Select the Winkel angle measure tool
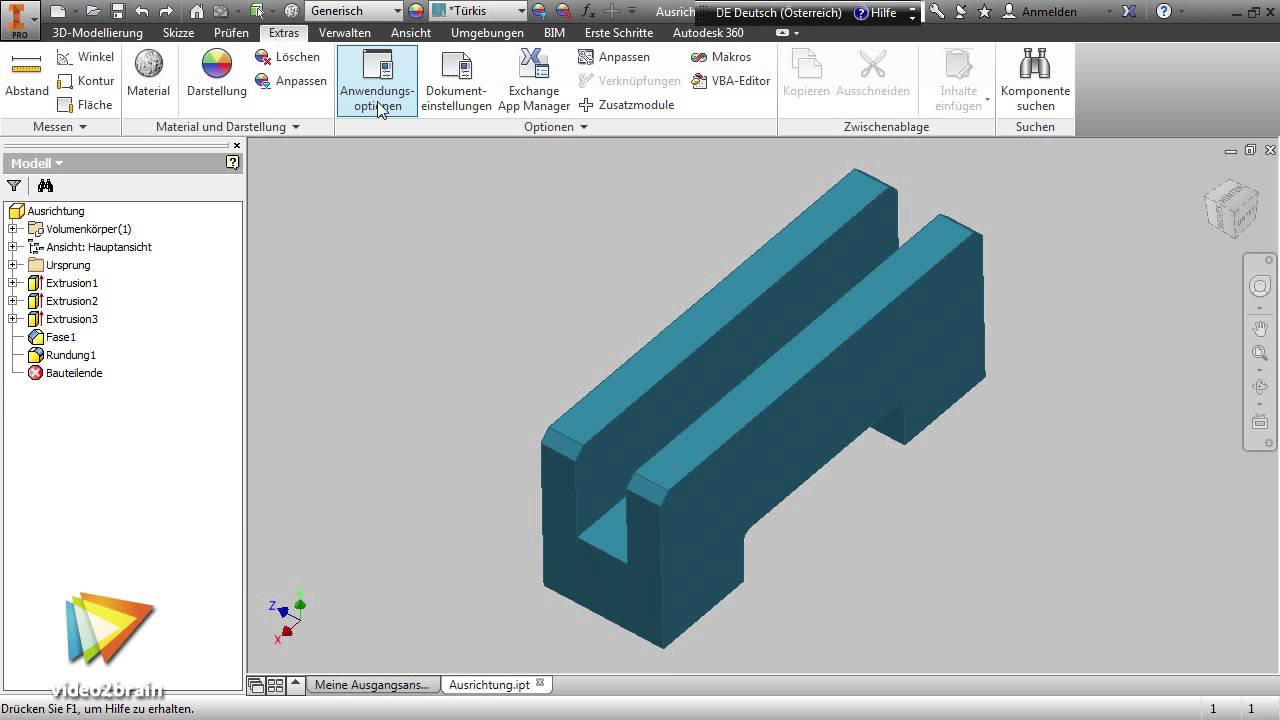Image resolution: width=1280 pixels, height=720 pixels. point(85,57)
